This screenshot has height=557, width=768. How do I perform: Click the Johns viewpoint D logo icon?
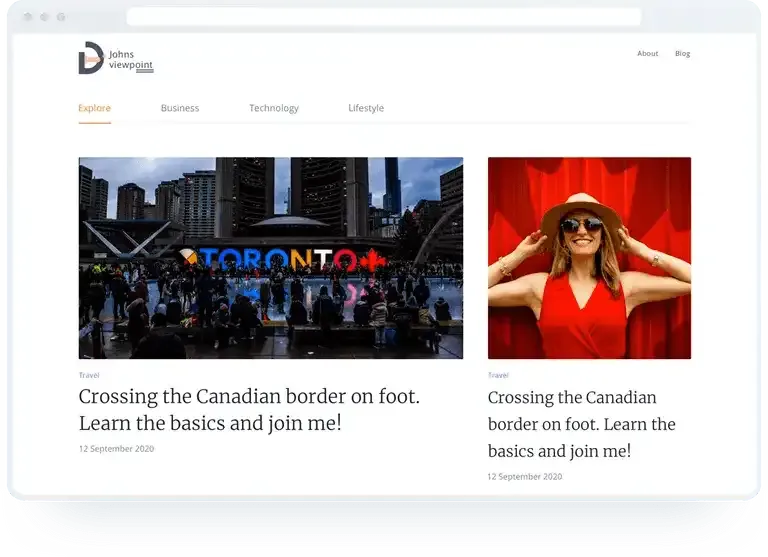(x=91, y=58)
